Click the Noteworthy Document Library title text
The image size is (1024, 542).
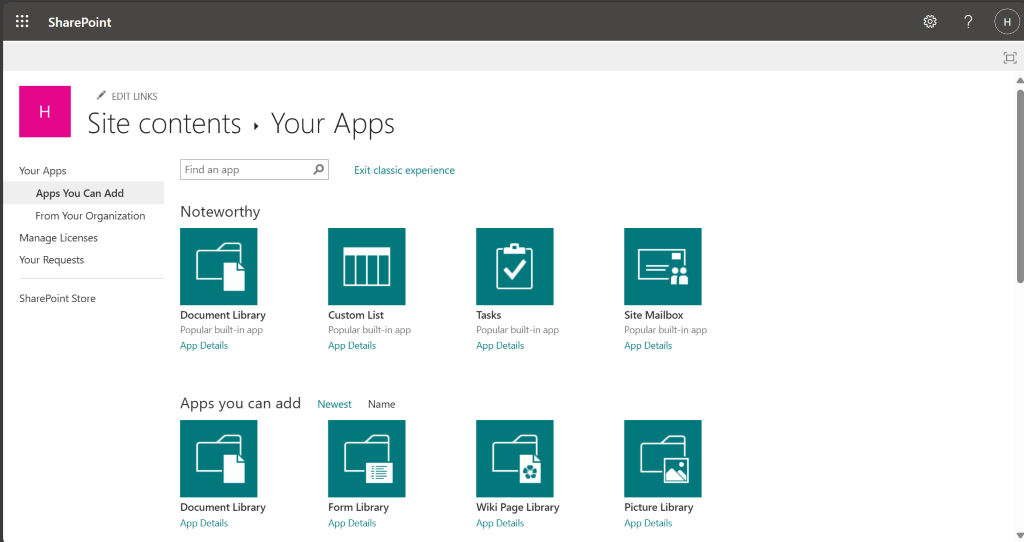coord(223,315)
